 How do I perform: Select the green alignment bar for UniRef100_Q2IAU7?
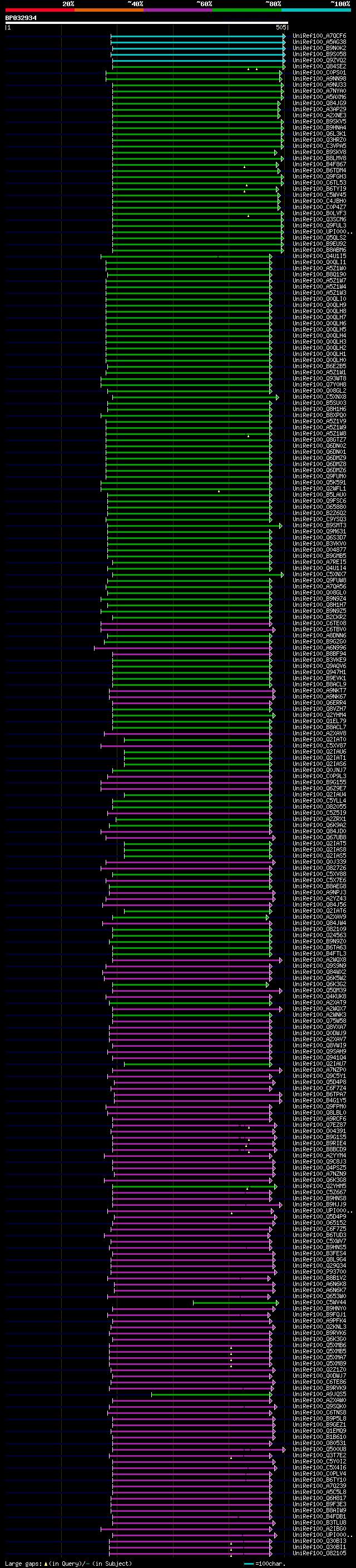198,1064
